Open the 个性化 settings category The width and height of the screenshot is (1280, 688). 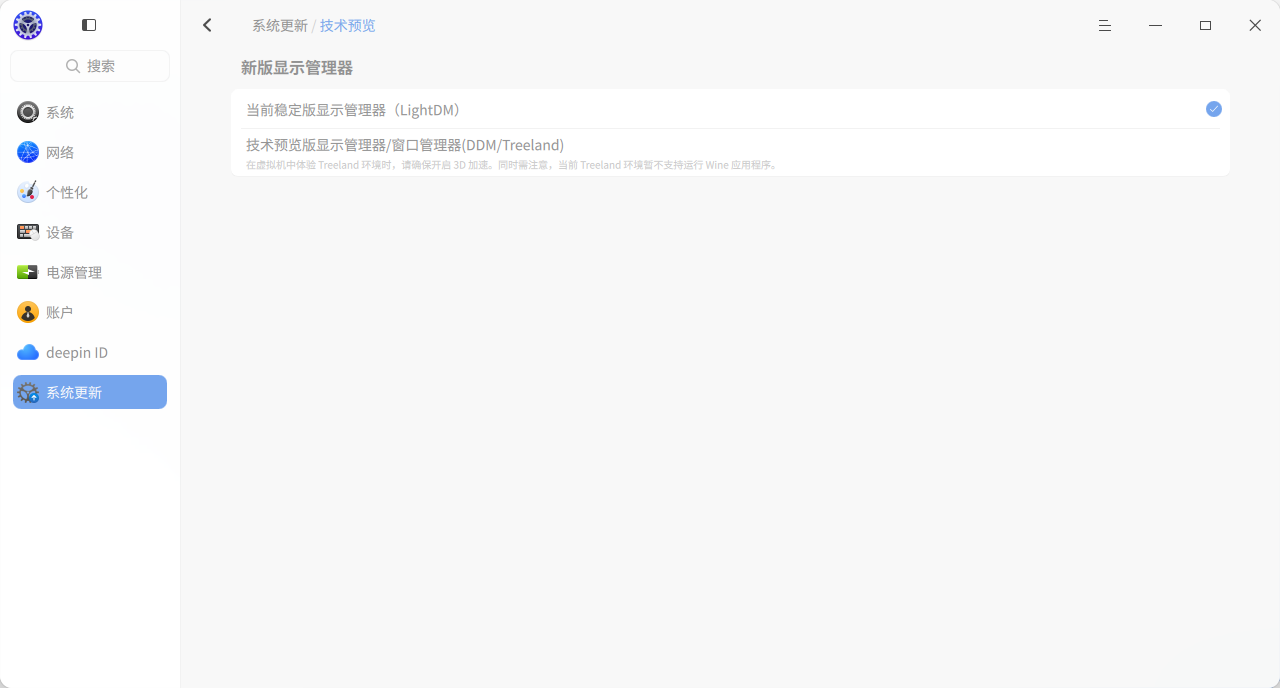coord(90,192)
